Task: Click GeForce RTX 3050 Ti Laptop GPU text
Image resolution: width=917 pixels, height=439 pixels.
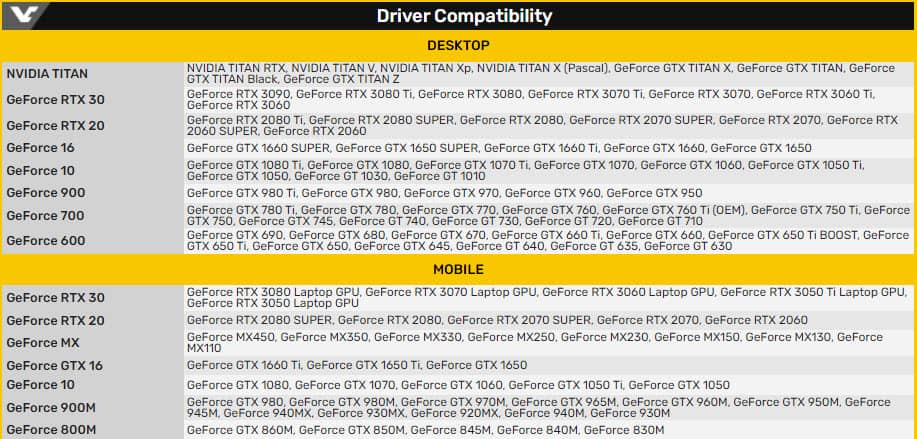Action: pos(813,292)
